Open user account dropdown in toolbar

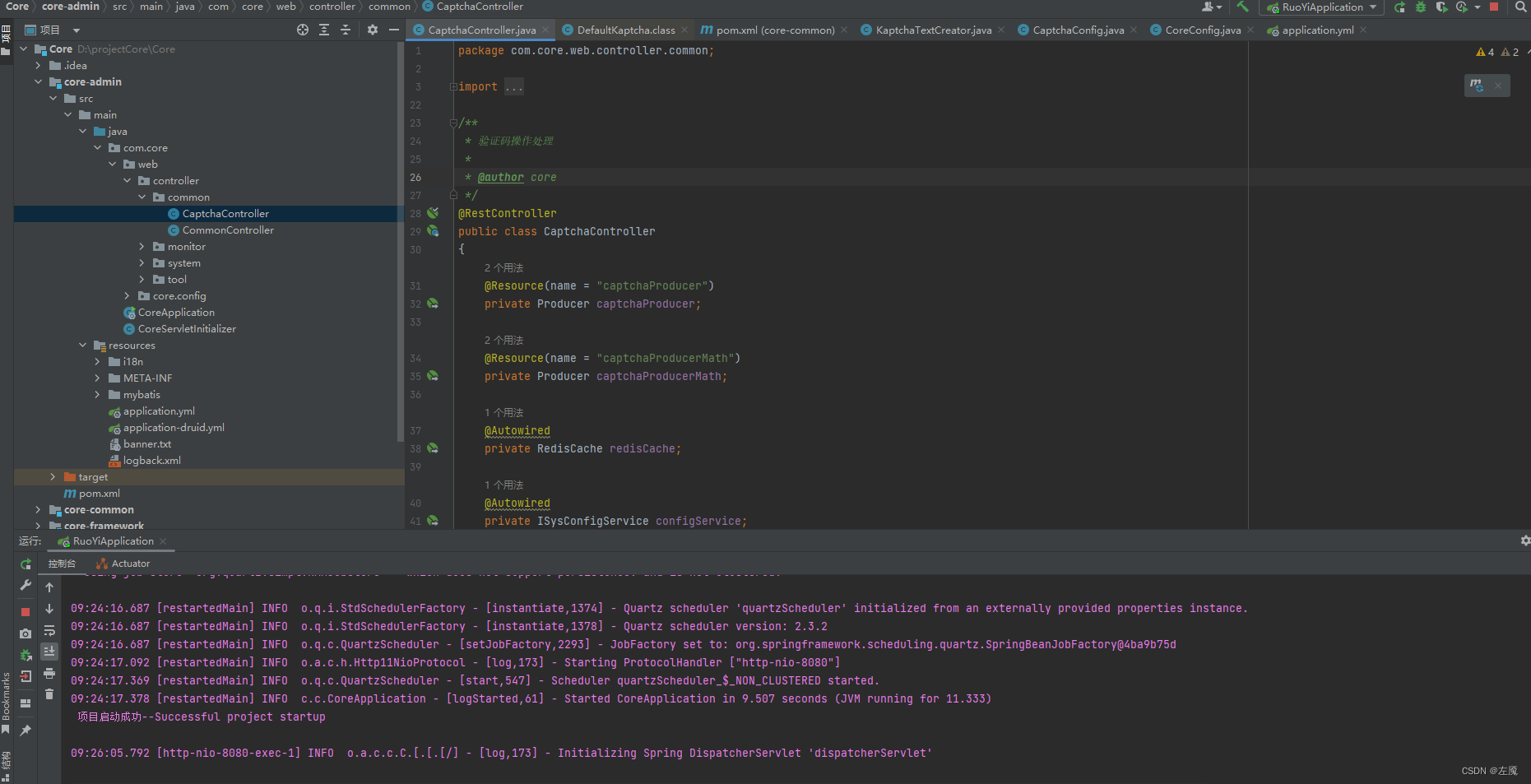pos(1211,7)
